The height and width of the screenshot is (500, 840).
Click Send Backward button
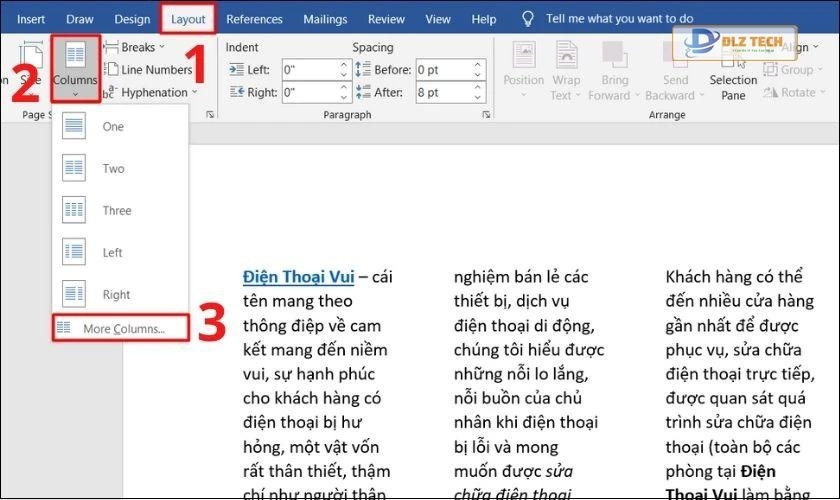click(674, 70)
